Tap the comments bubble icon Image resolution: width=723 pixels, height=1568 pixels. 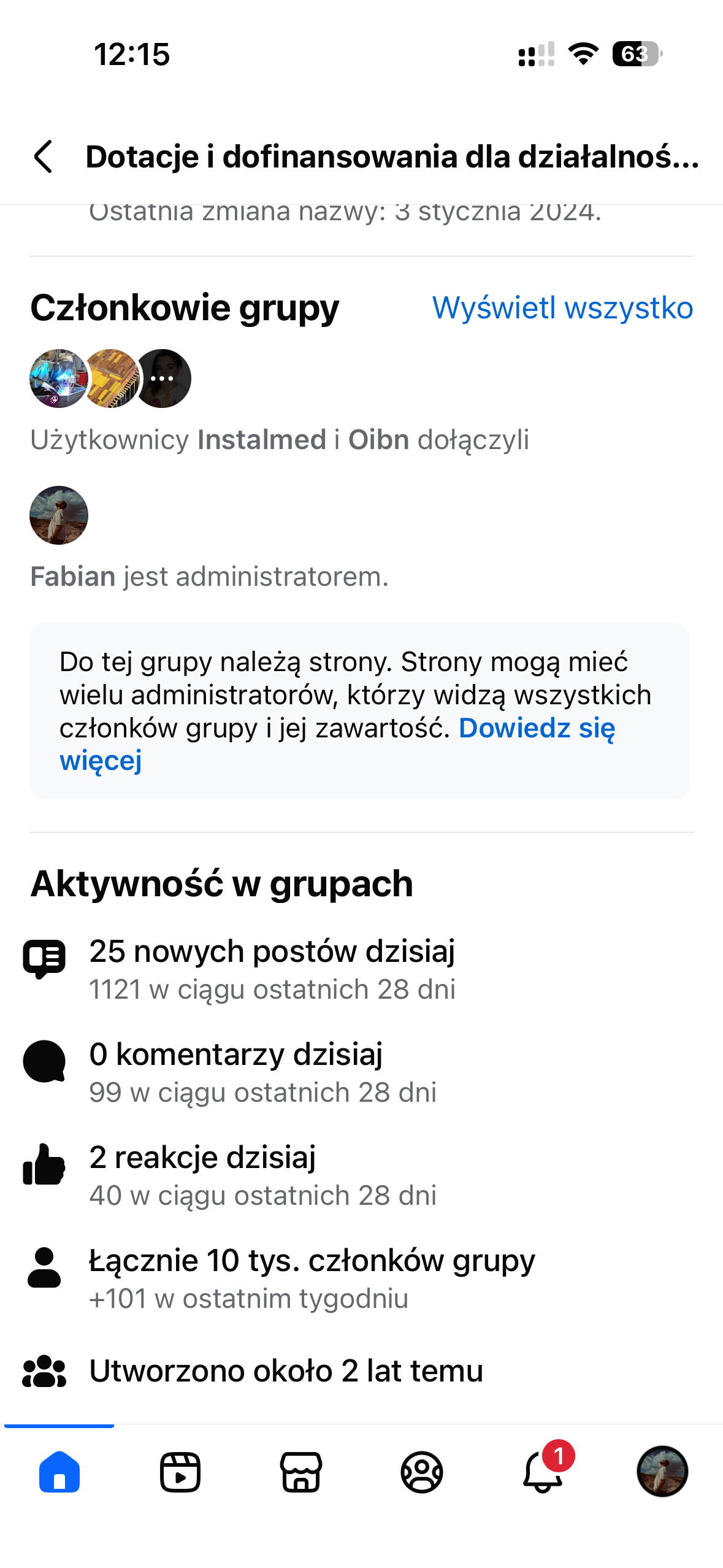point(44,1061)
